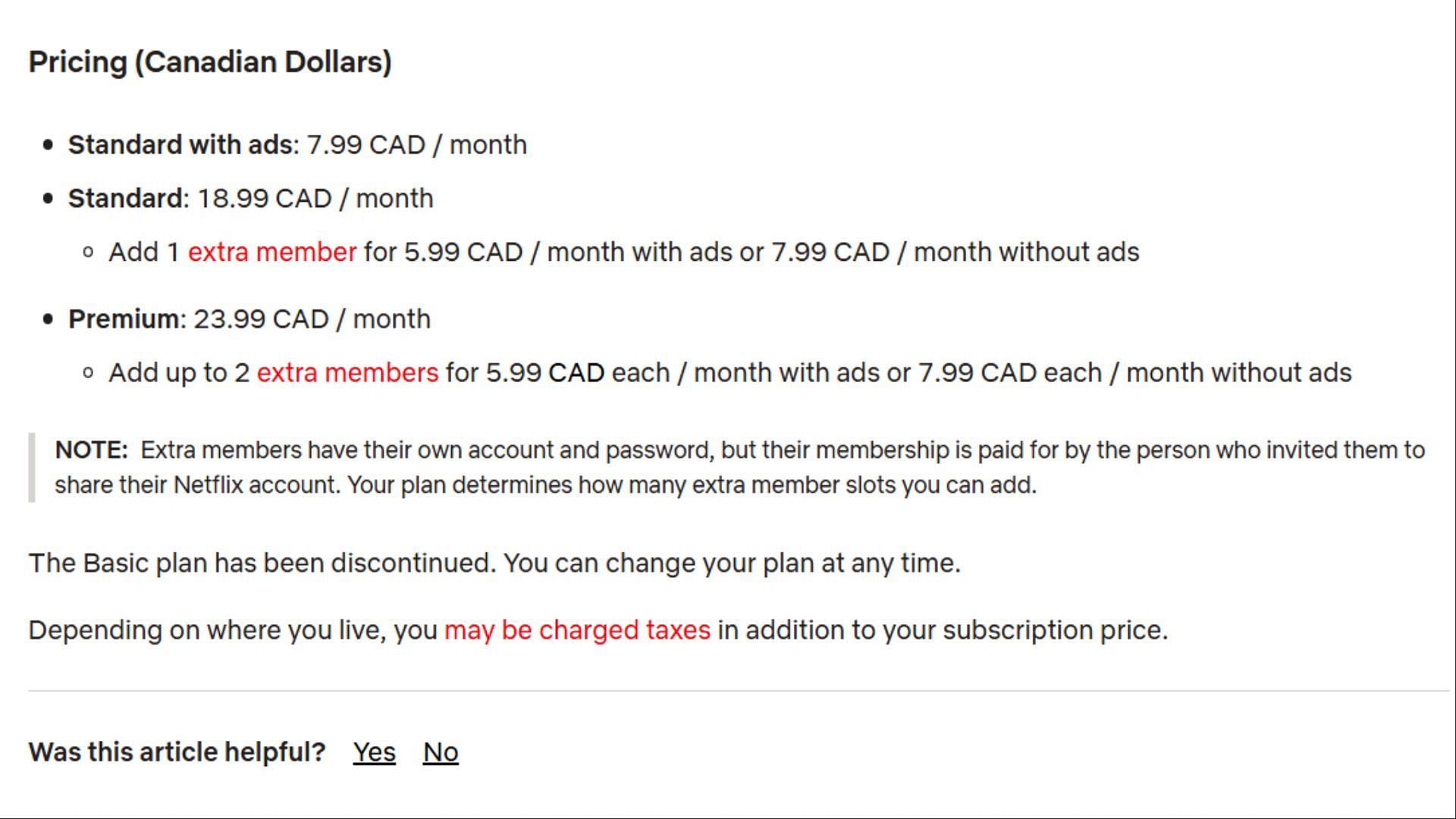Click the bold "Premium" plan label
The height and width of the screenshot is (819, 1456).
124,319
